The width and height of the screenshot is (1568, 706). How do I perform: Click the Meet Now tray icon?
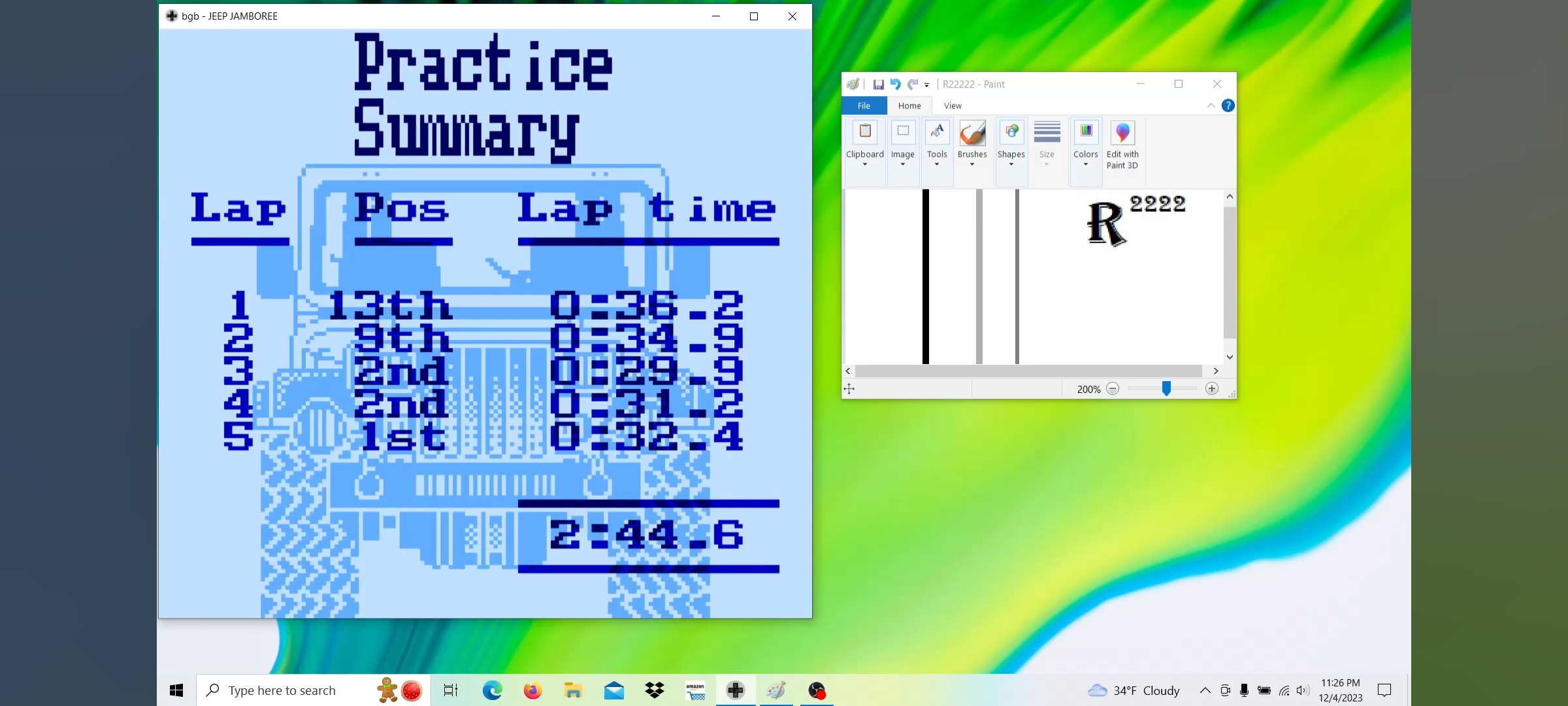(x=1225, y=690)
